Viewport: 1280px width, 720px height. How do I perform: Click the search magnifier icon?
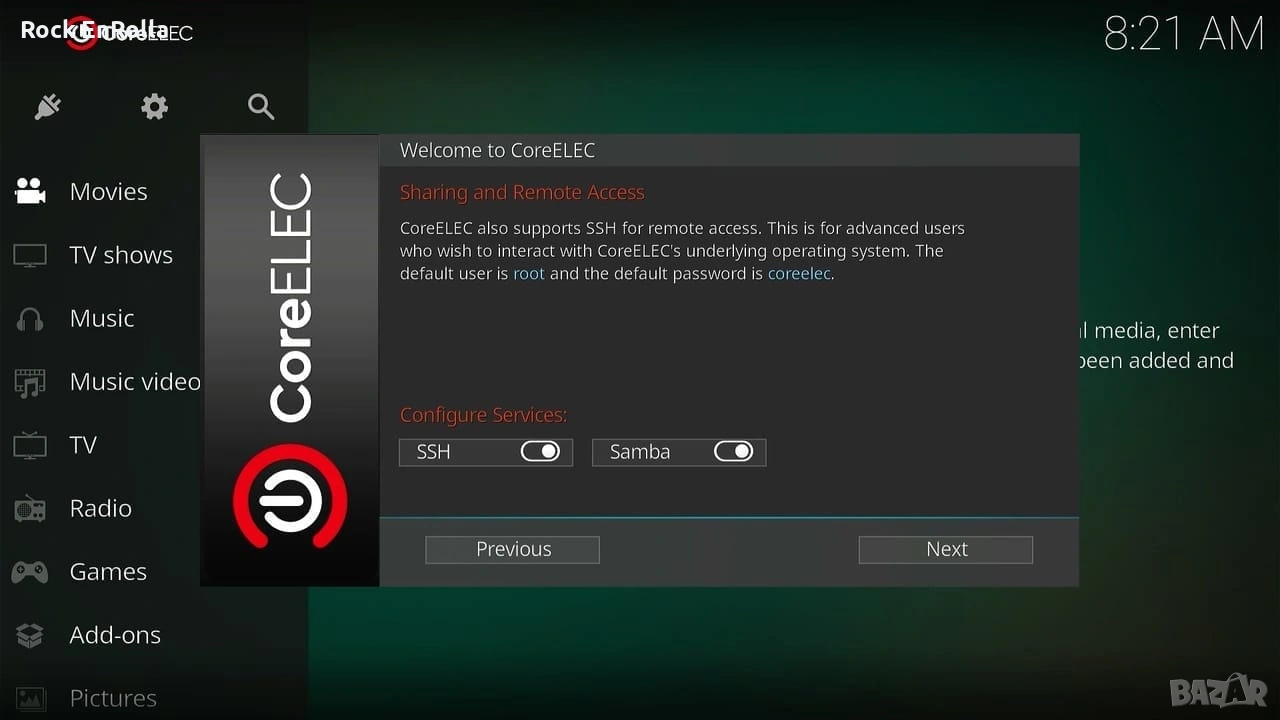point(261,107)
